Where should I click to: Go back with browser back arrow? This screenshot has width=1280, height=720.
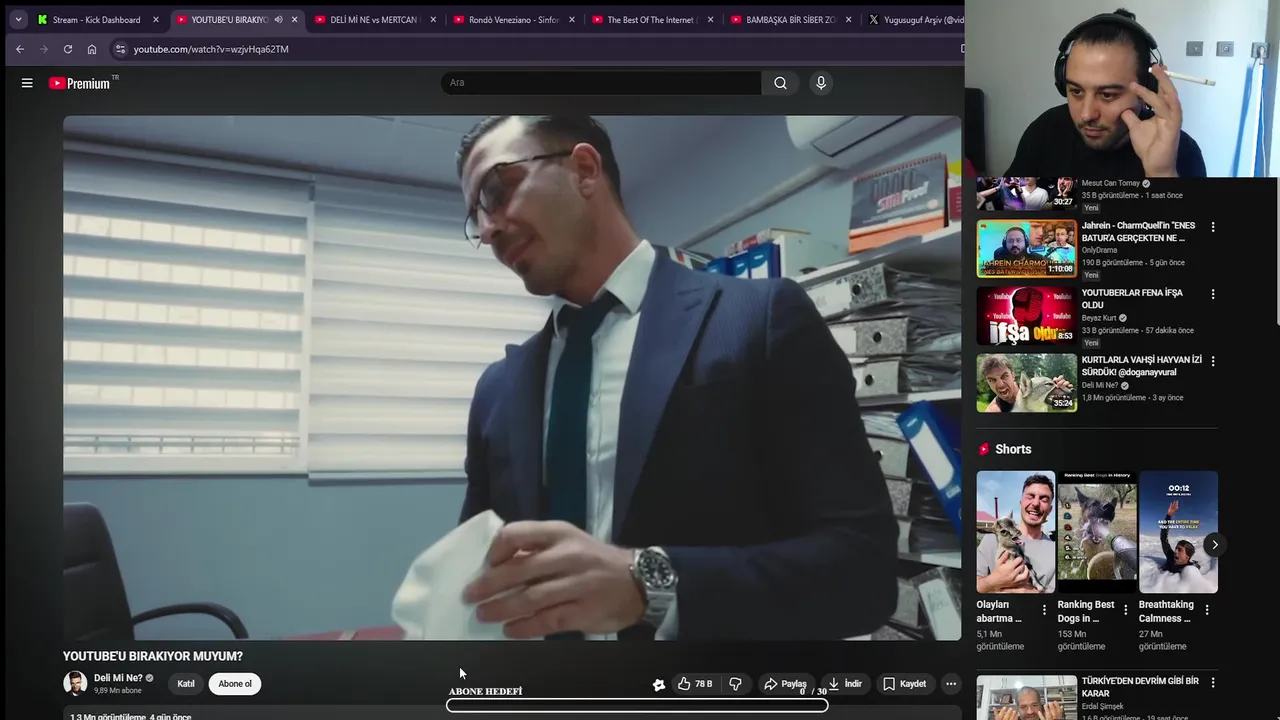19,49
